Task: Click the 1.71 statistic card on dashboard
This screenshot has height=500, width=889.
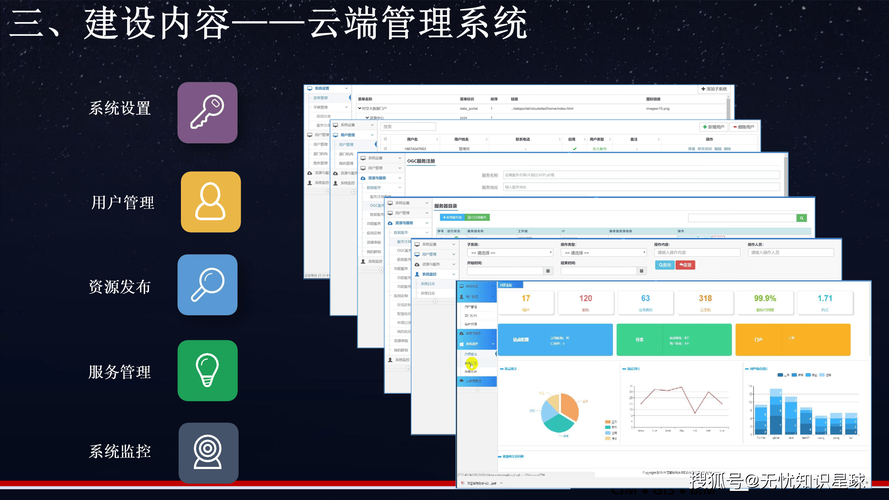Action: [825, 303]
